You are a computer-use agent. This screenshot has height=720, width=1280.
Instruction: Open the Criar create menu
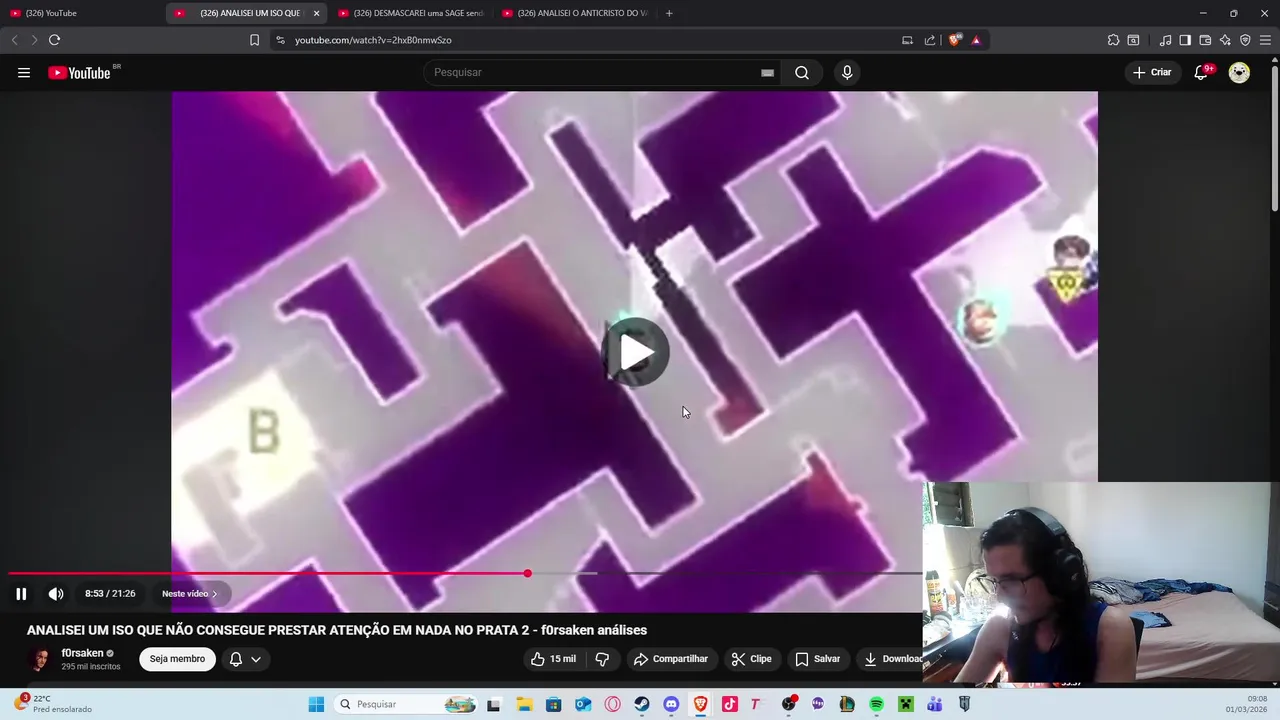tap(1152, 72)
